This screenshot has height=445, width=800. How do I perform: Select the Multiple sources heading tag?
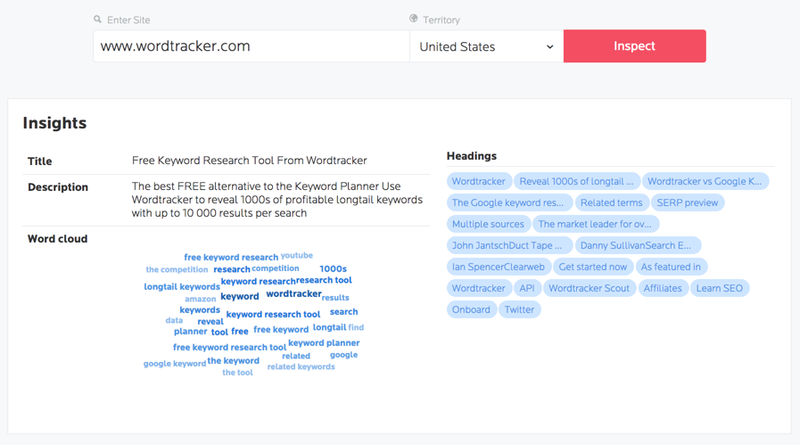[x=488, y=224]
